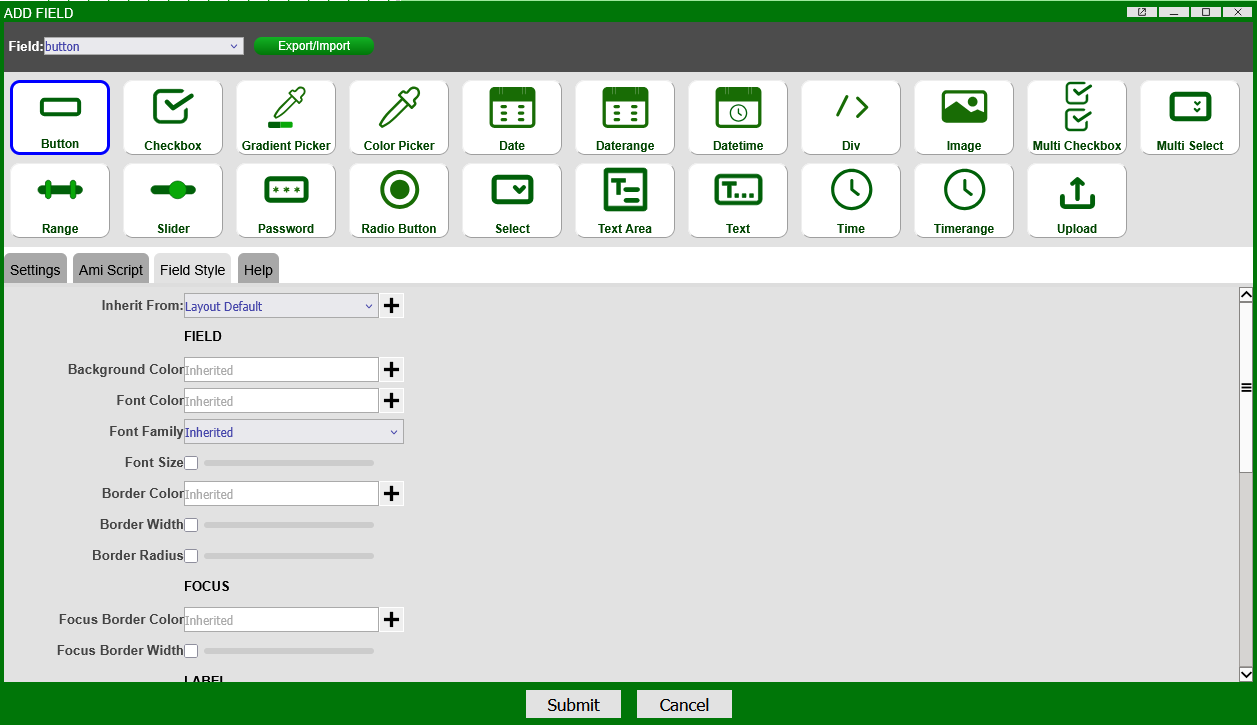Open the Font Family dropdown
Screen dimensions: 1257x725
tap(294, 432)
